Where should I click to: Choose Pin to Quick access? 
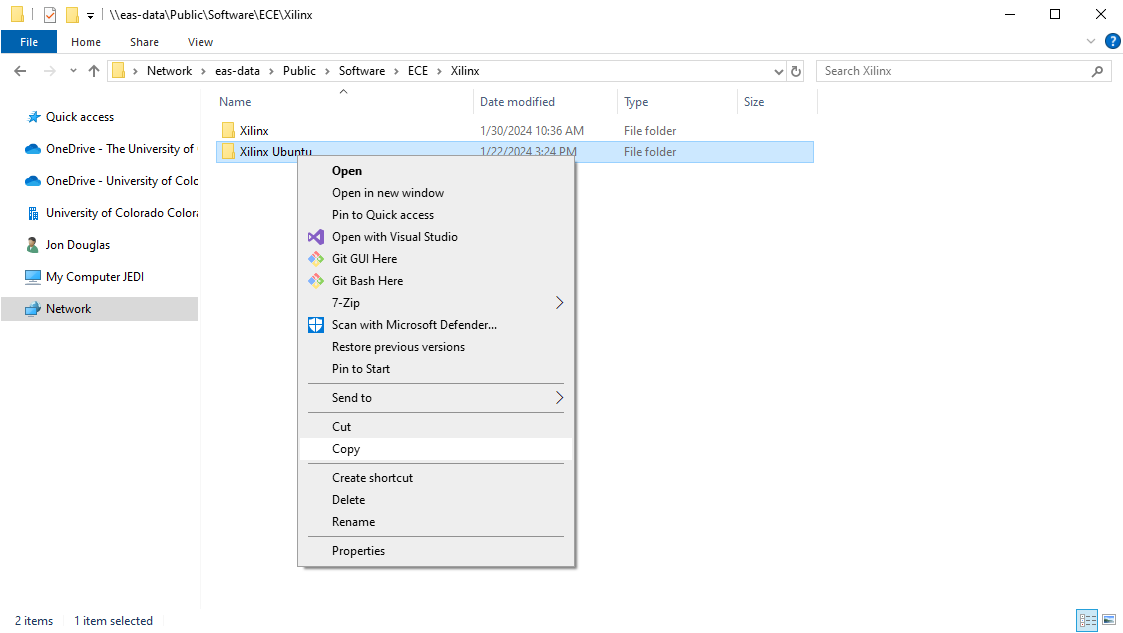pos(436,215)
